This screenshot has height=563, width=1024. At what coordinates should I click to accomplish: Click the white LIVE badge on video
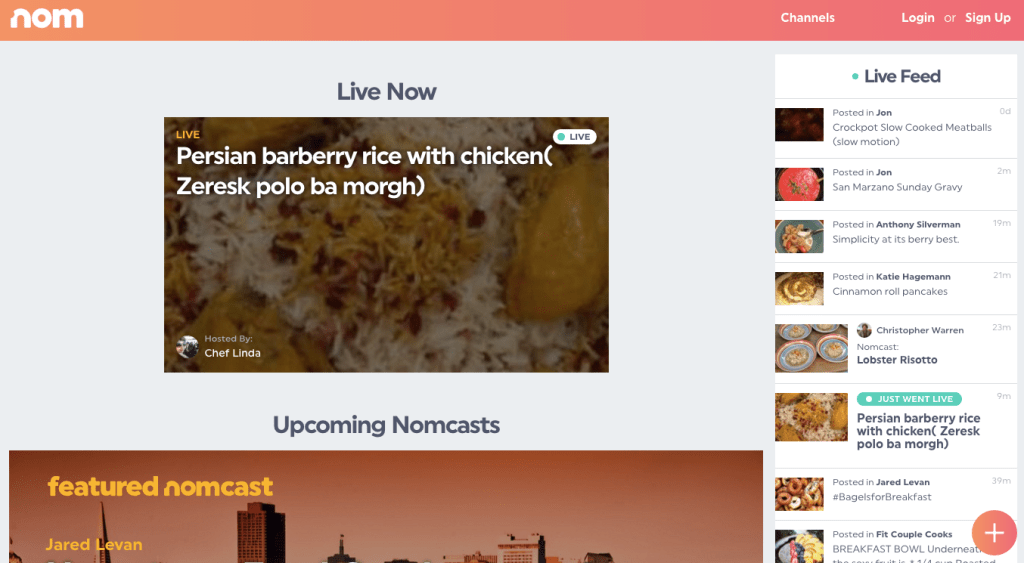575,137
